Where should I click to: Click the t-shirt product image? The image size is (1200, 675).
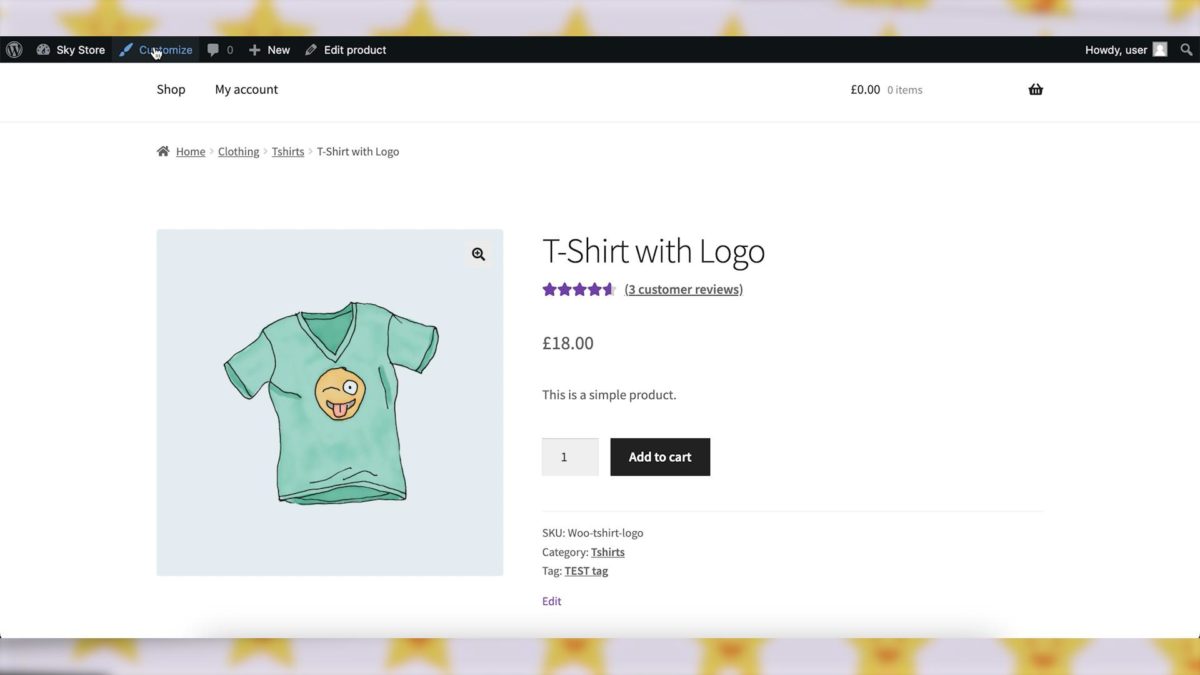point(330,400)
